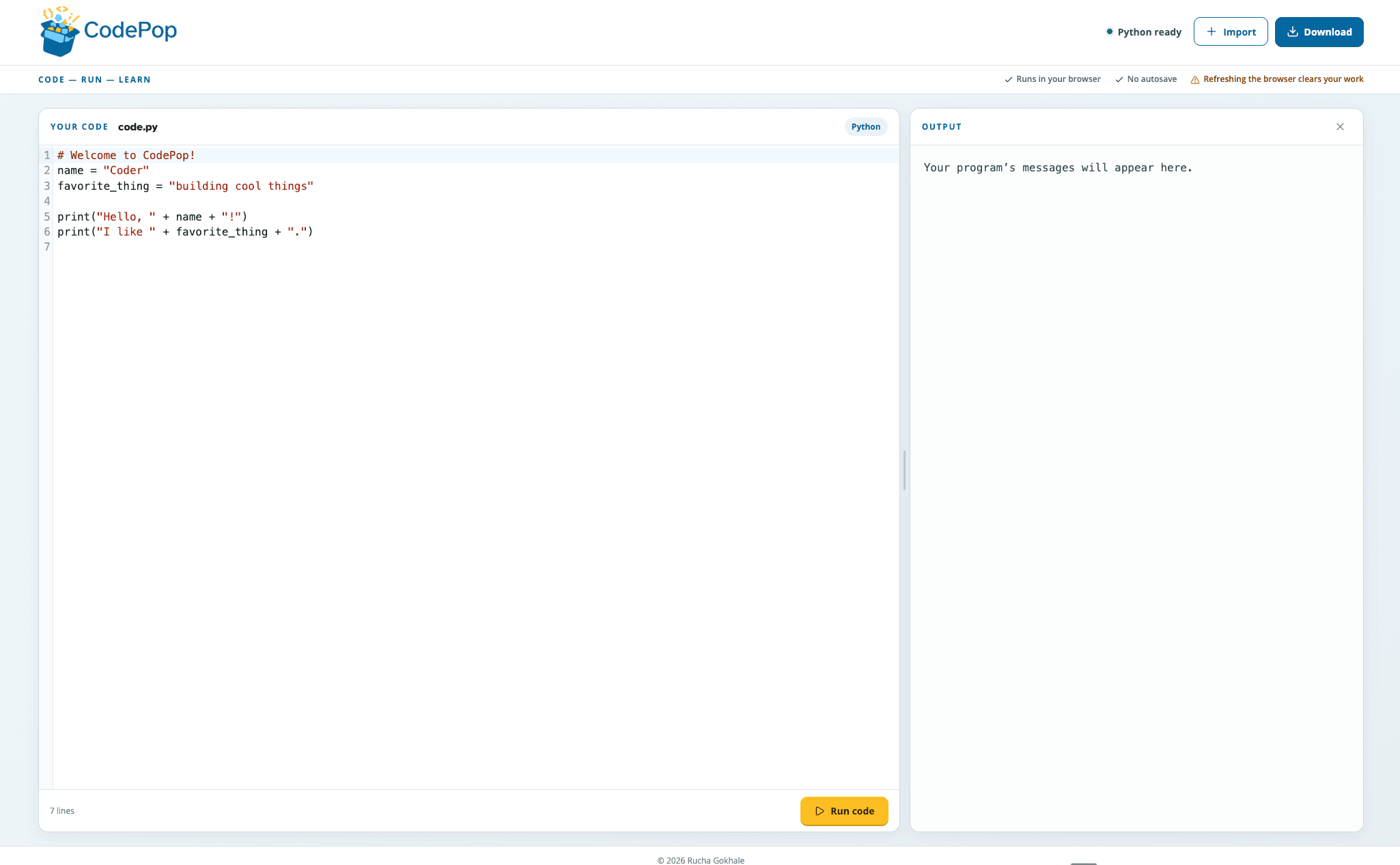Run the code with the yellow button

click(844, 811)
